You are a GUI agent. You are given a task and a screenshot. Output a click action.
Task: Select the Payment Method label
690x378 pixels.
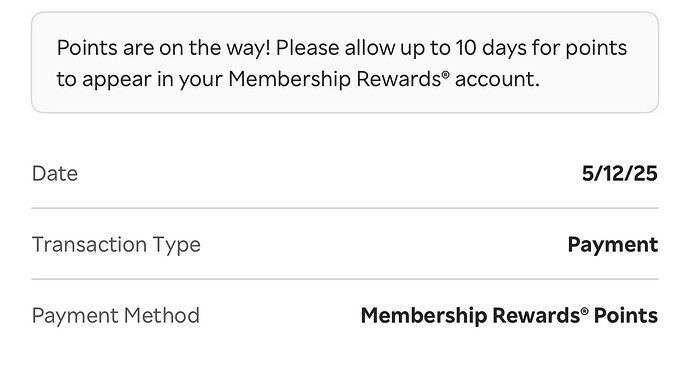(x=116, y=316)
